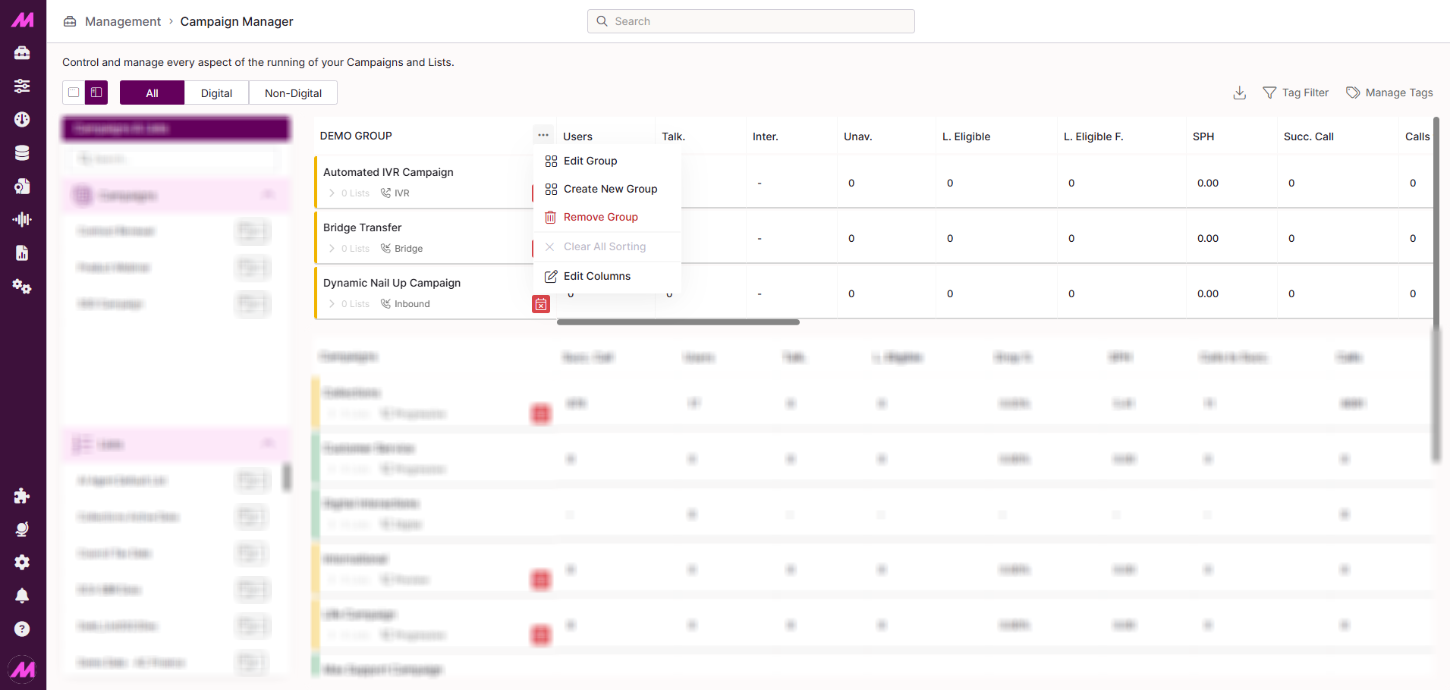Click the Tag Filter button
Viewport: 1450px width, 690px height.
click(x=1296, y=93)
